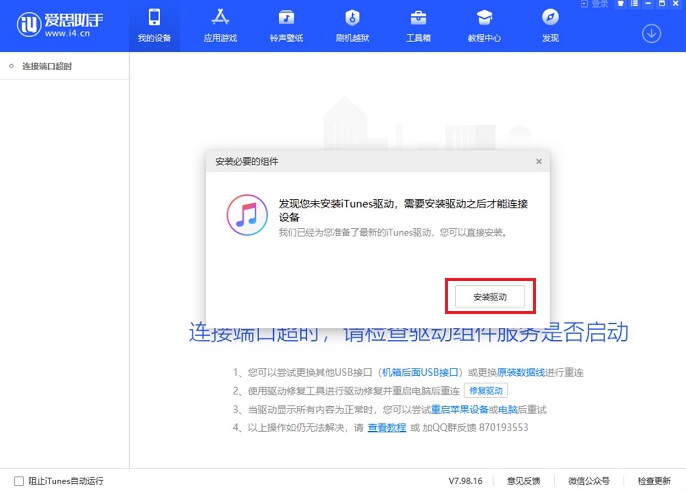Click 检查更新 to check for updates

(654, 480)
